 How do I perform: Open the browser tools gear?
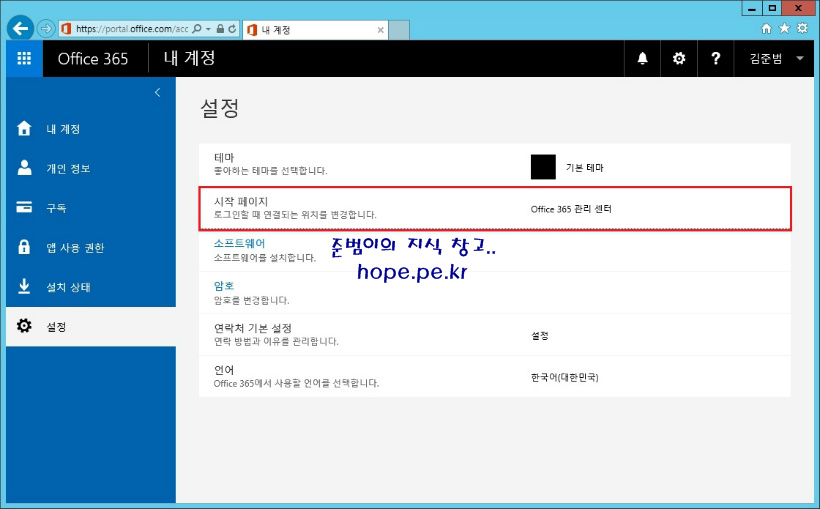802,28
